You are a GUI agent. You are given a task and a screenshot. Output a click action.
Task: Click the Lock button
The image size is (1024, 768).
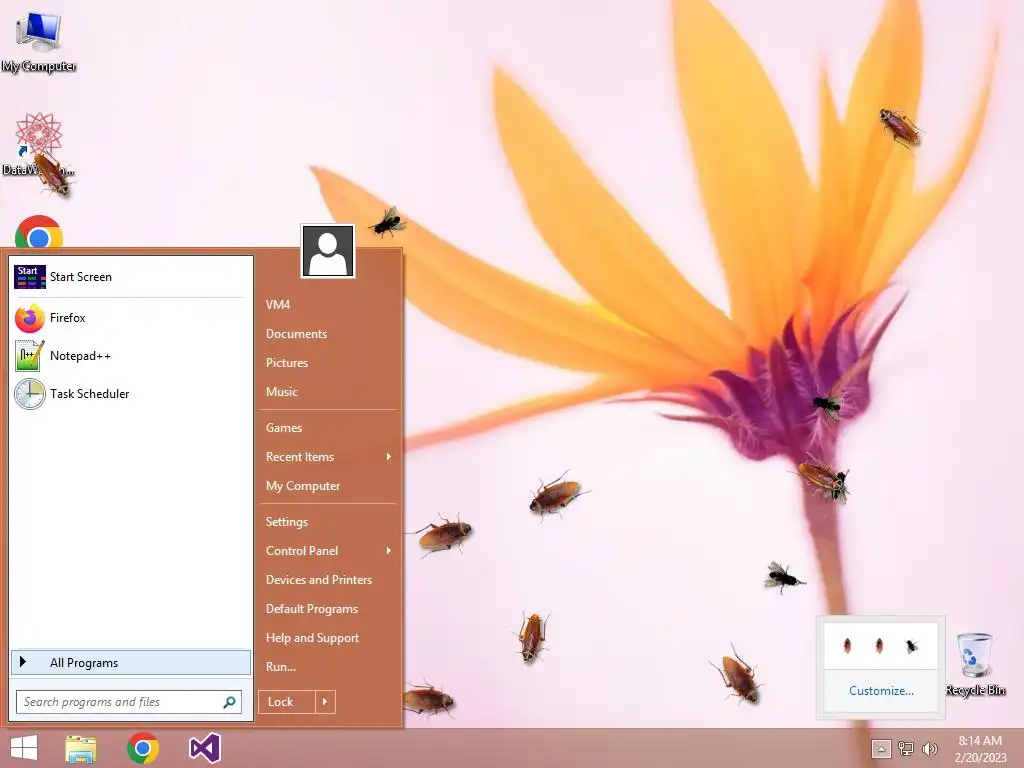287,702
